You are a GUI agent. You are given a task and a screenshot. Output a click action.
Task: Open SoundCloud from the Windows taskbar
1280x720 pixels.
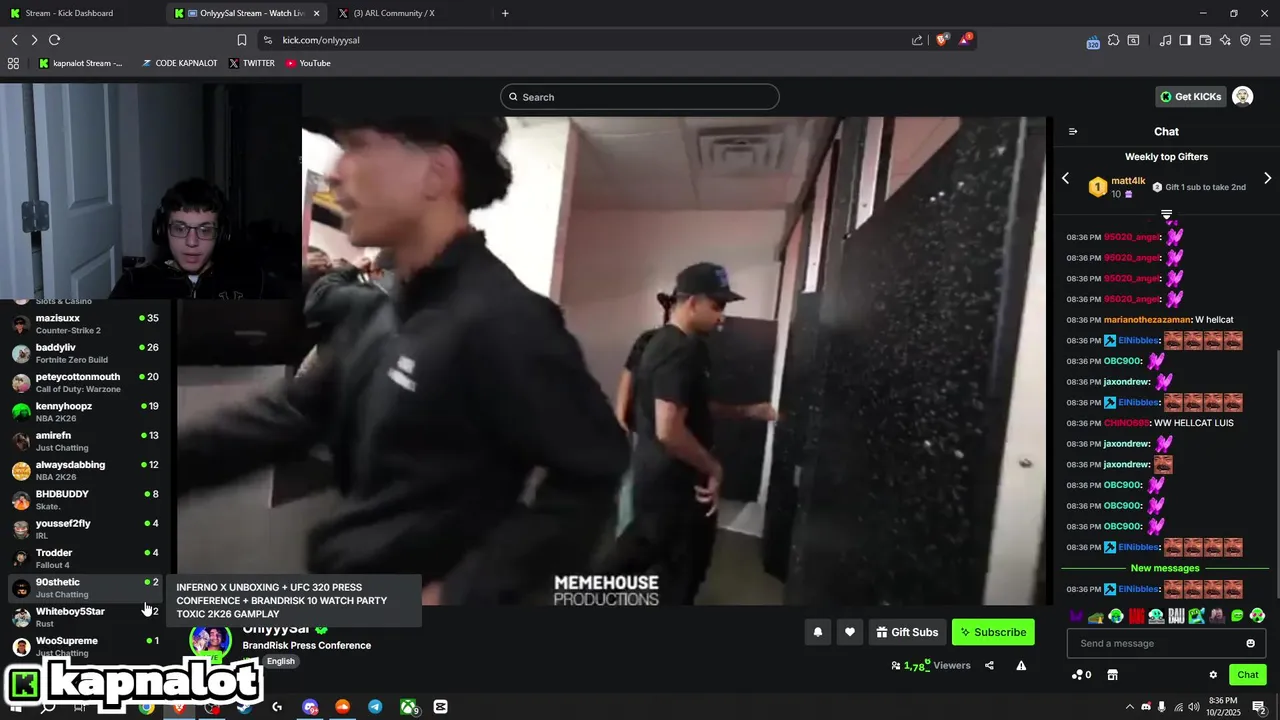point(342,707)
